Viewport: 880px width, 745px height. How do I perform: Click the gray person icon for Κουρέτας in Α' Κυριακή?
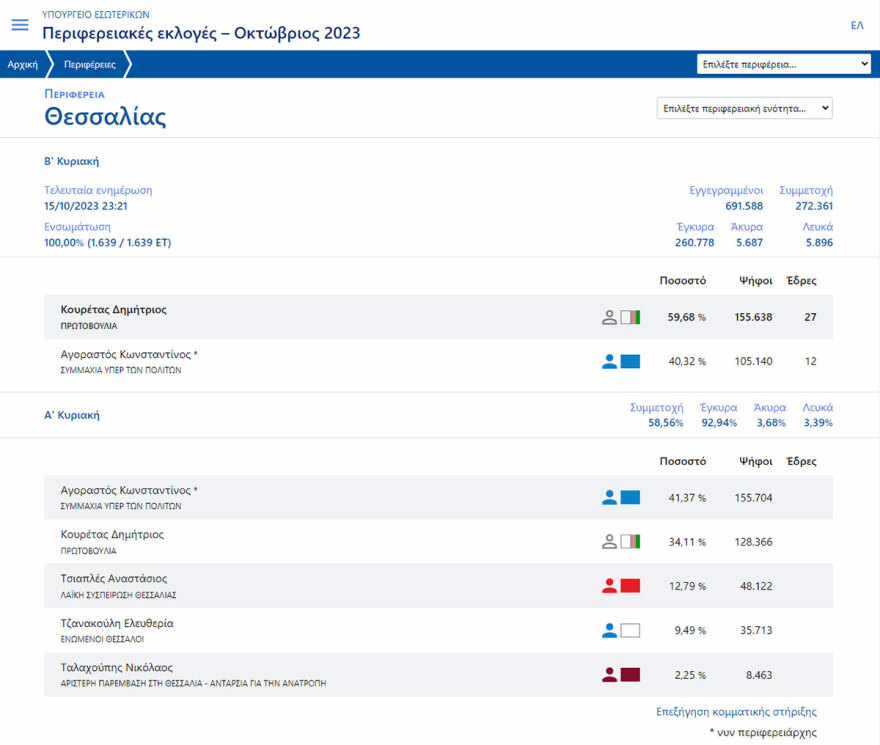(609, 542)
